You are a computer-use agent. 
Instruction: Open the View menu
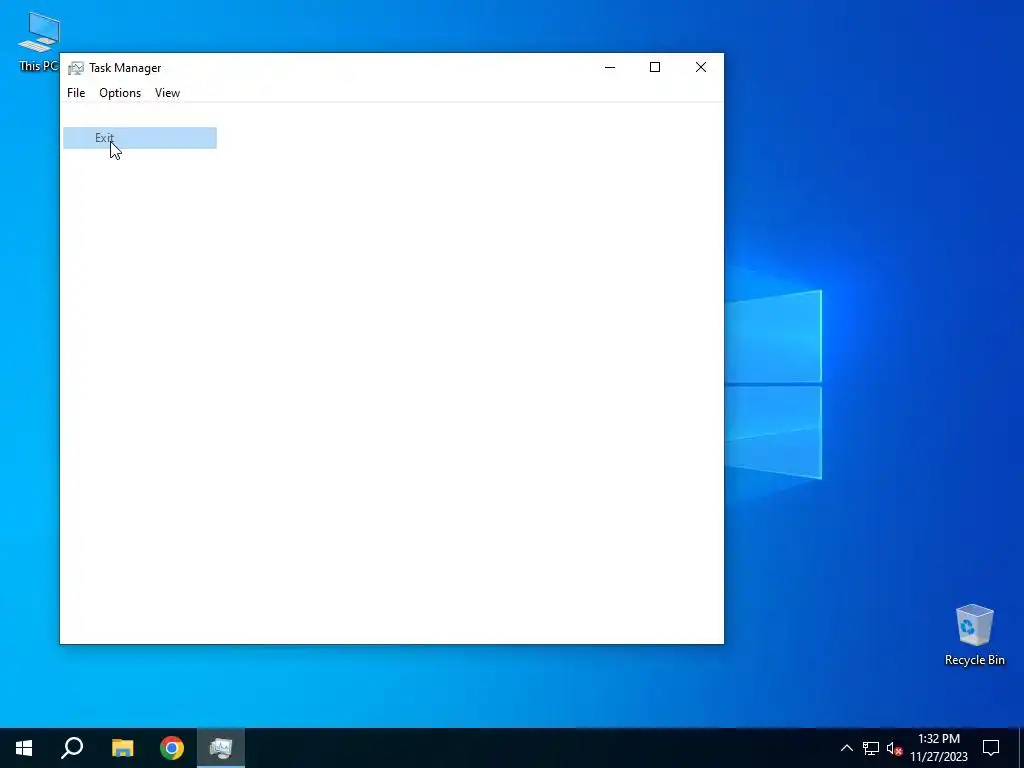click(x=167, y=93)
